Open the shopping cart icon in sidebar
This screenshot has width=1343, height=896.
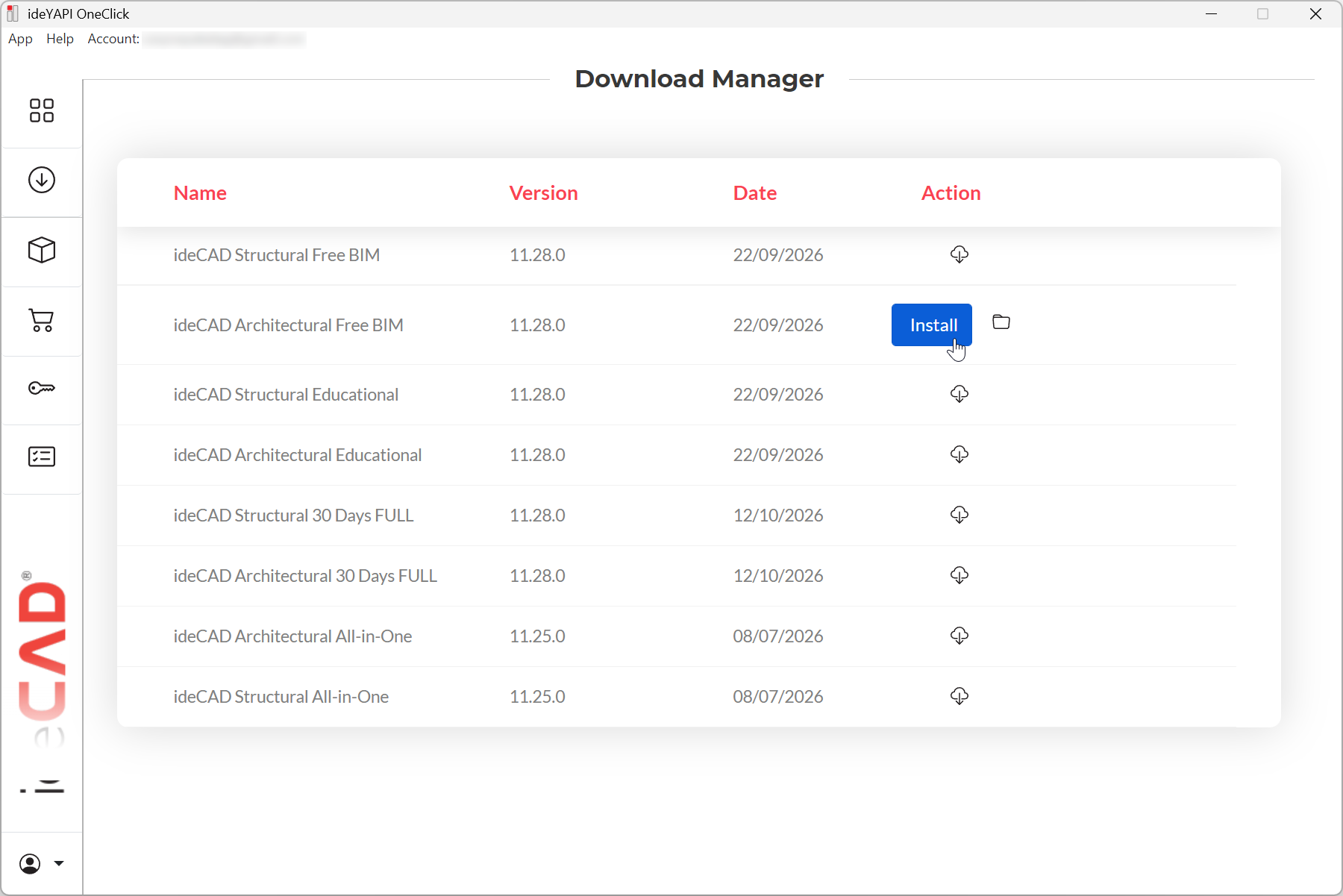(42, 320)
